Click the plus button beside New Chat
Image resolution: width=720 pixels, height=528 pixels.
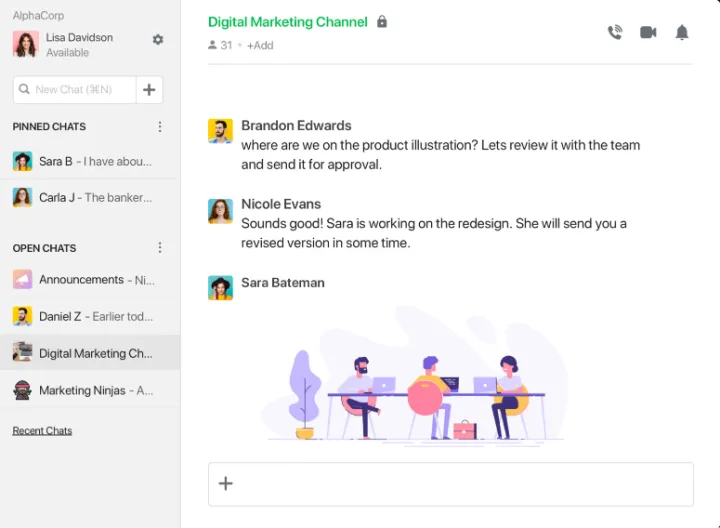click(x=149, y=90)
